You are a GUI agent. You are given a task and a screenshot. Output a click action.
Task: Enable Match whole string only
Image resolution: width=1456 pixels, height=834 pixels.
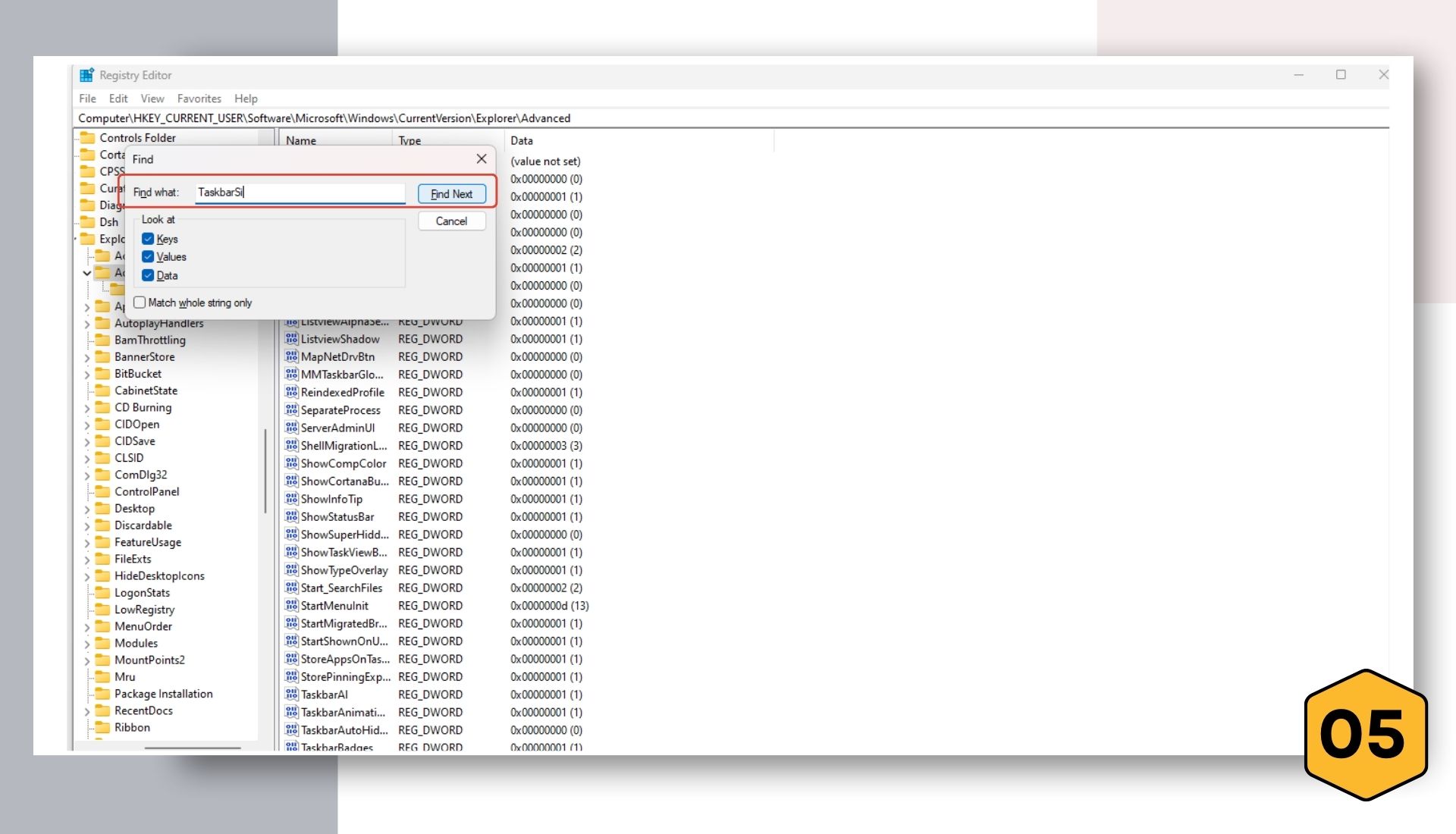coord(140,303)
